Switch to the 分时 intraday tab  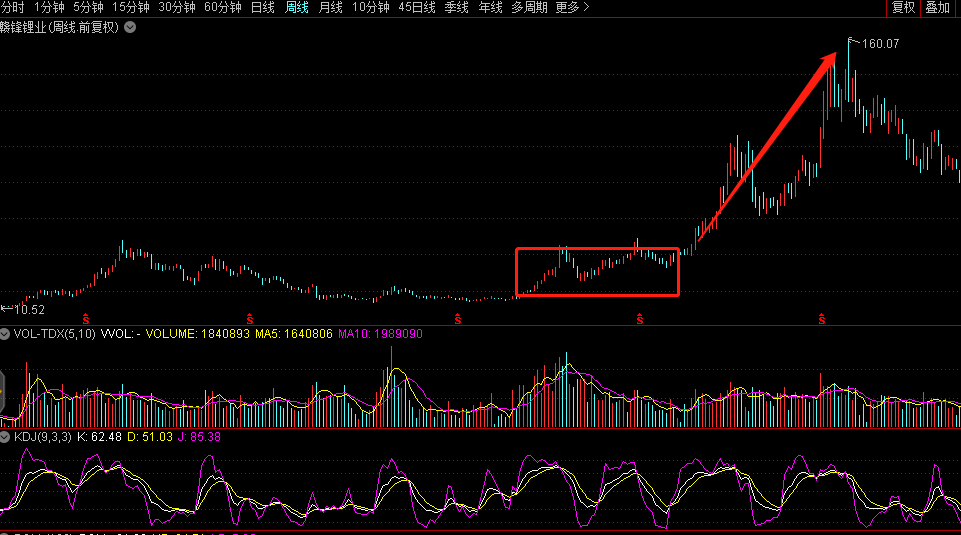[x=12, y=7]
